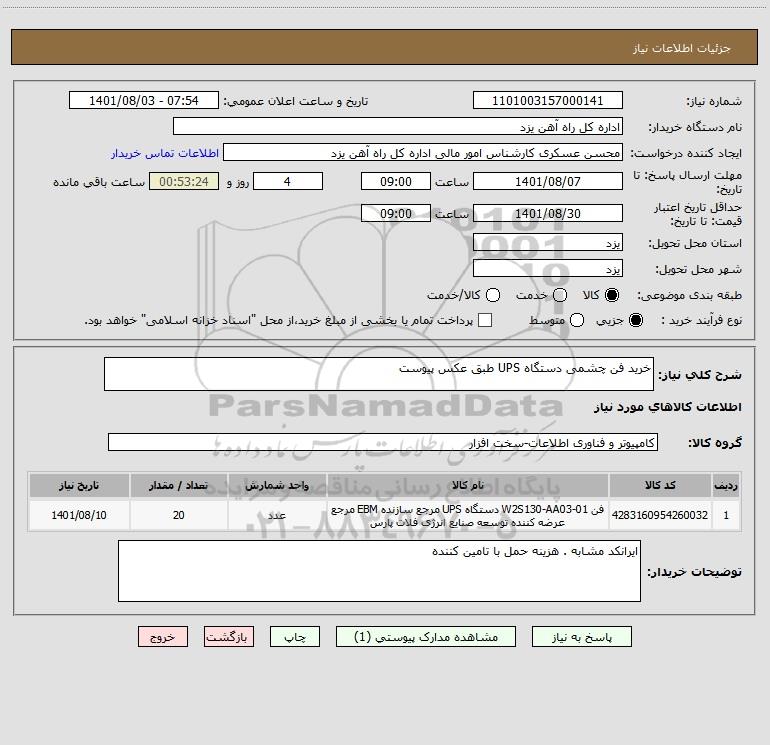Viewport: 770px width, 745px height.
Task: Click the گروه کالا field سخت افزار
Action: click(383, 442)
